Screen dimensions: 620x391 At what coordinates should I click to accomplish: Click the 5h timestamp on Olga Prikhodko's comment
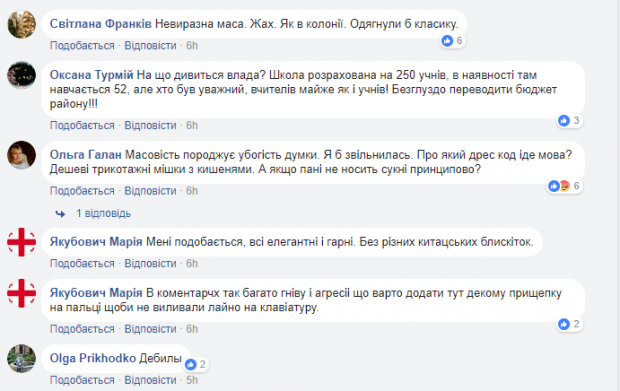click(192, 380)
